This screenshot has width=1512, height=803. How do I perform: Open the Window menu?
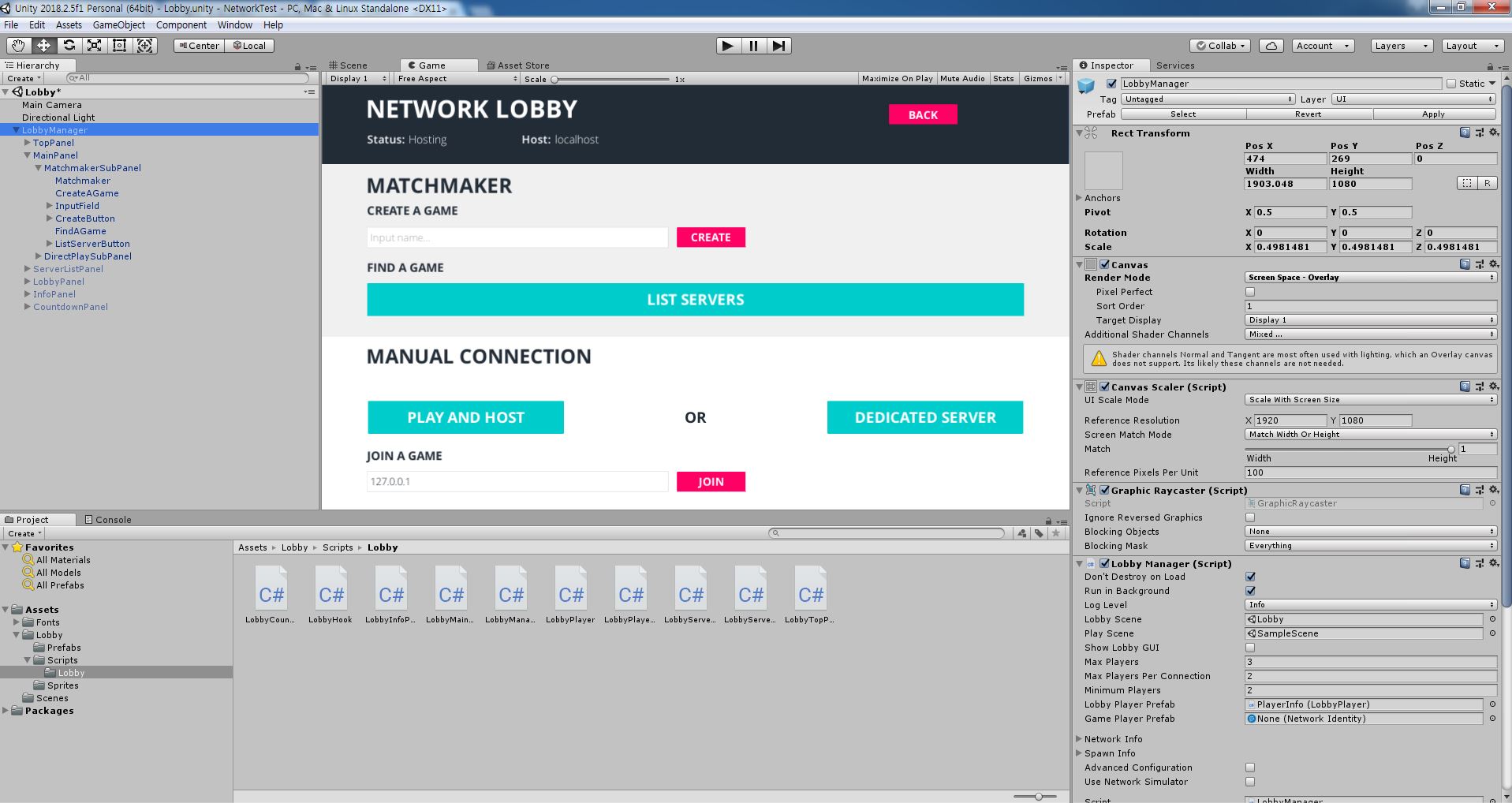[235, 25]
